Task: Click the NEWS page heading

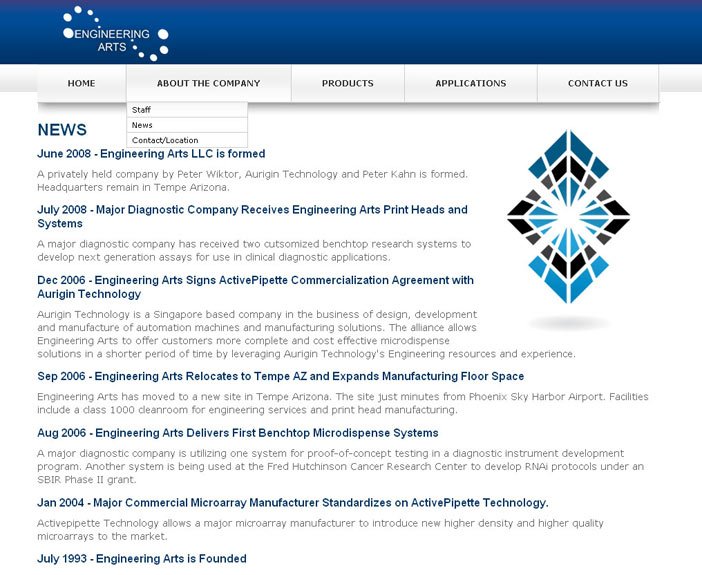Action: click(x=62, y=130)
